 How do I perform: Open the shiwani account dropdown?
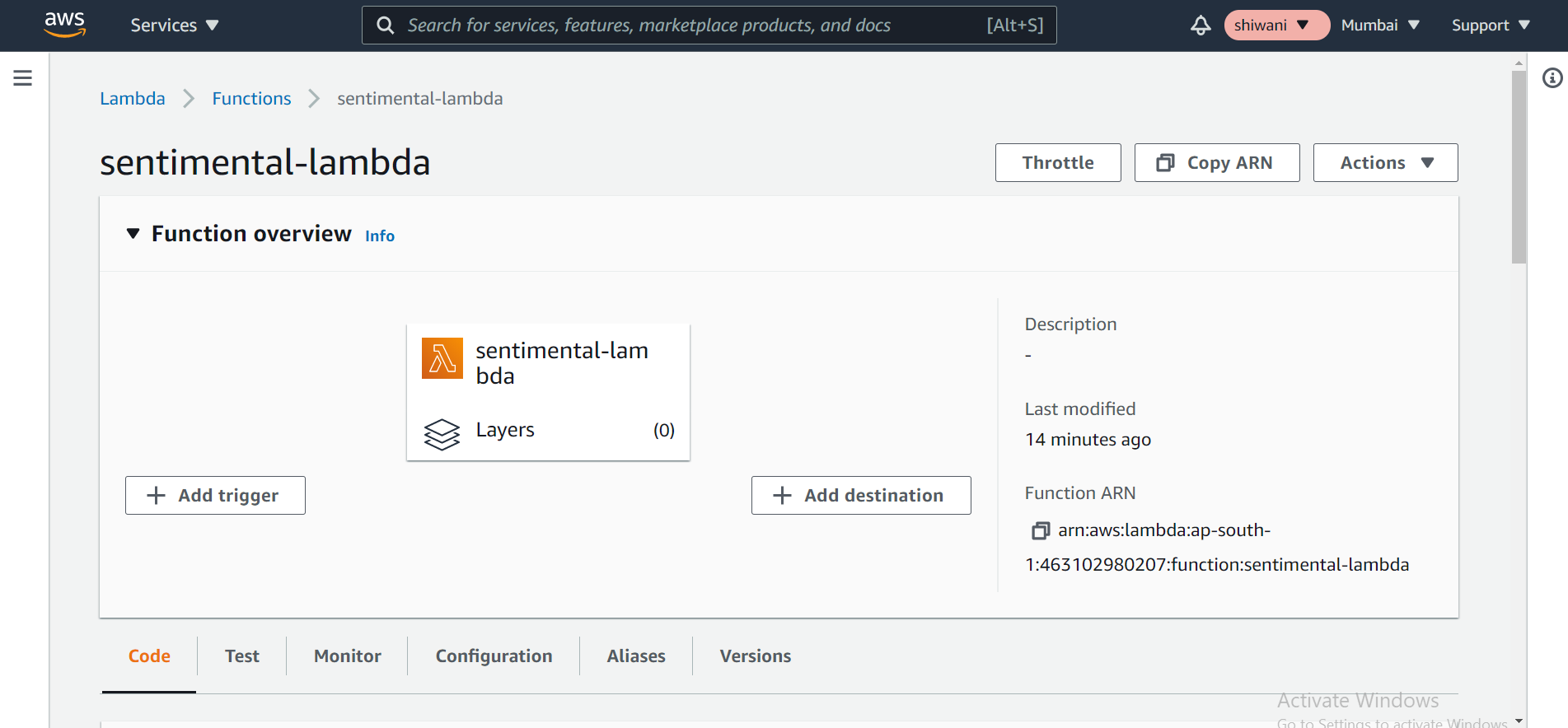click(1276, 26)
